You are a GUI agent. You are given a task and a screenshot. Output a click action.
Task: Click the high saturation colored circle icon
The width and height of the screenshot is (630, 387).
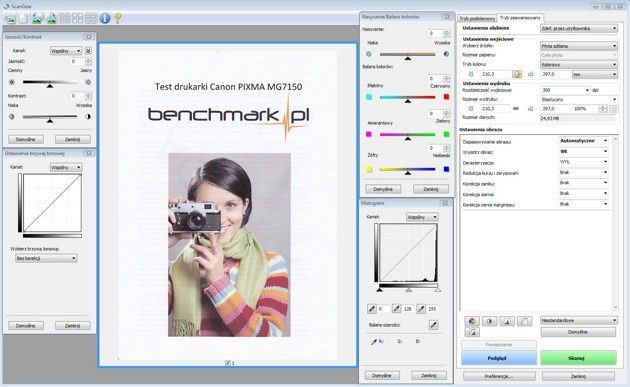pos(446,54)
